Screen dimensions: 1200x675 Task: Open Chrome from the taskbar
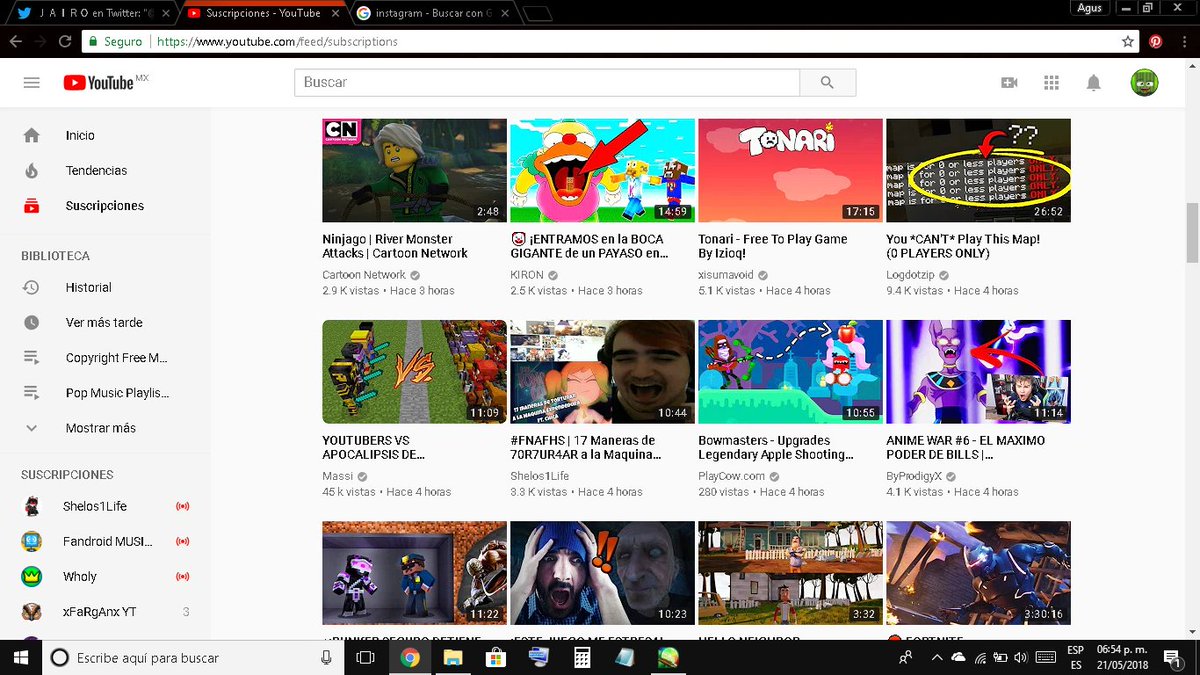[x=409, y=657]
